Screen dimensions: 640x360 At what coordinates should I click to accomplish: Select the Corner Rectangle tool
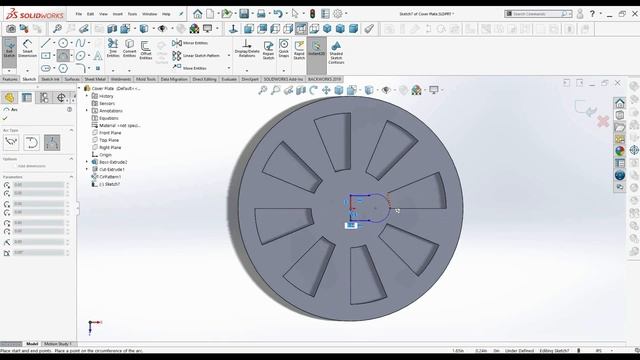pyautogui.click(x=46, y=56)
